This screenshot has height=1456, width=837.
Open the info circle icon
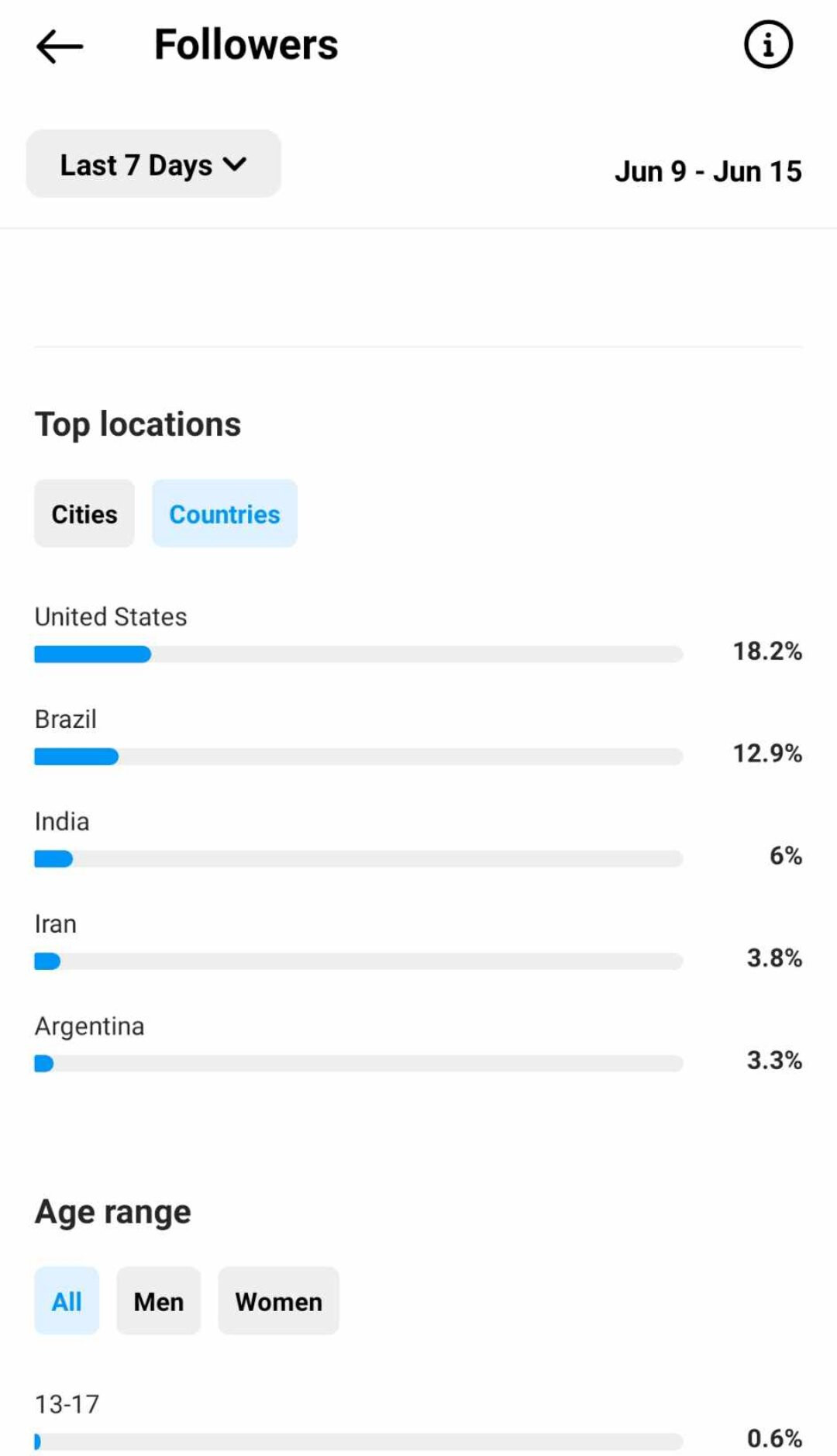point(767,45)
